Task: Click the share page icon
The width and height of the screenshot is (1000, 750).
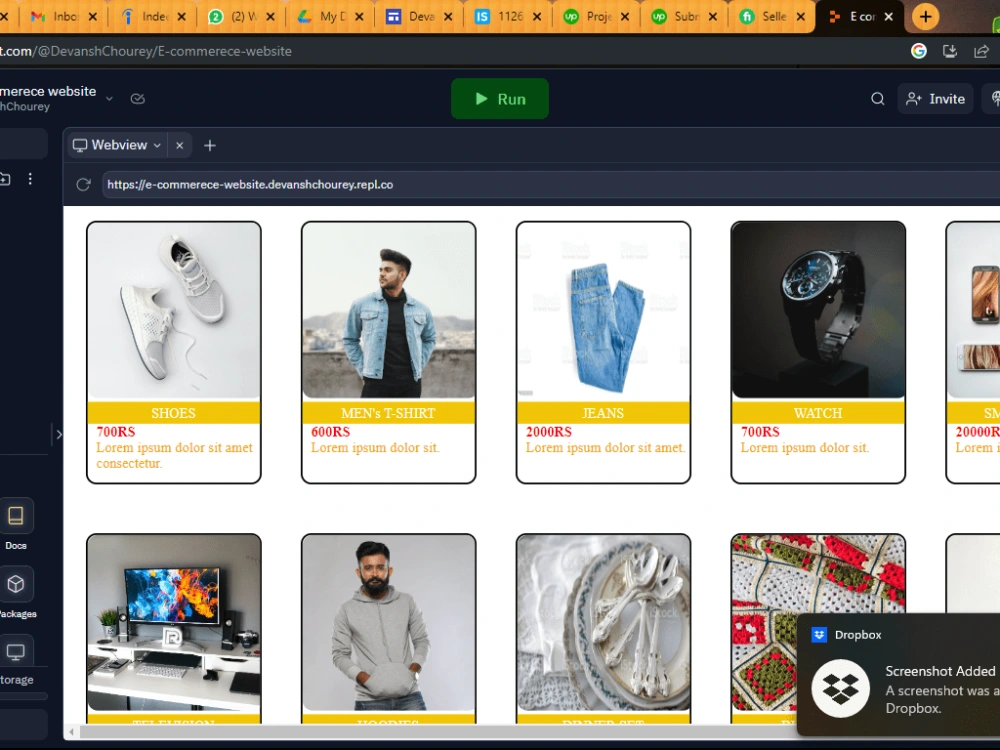Action: [x=982, y=51]
